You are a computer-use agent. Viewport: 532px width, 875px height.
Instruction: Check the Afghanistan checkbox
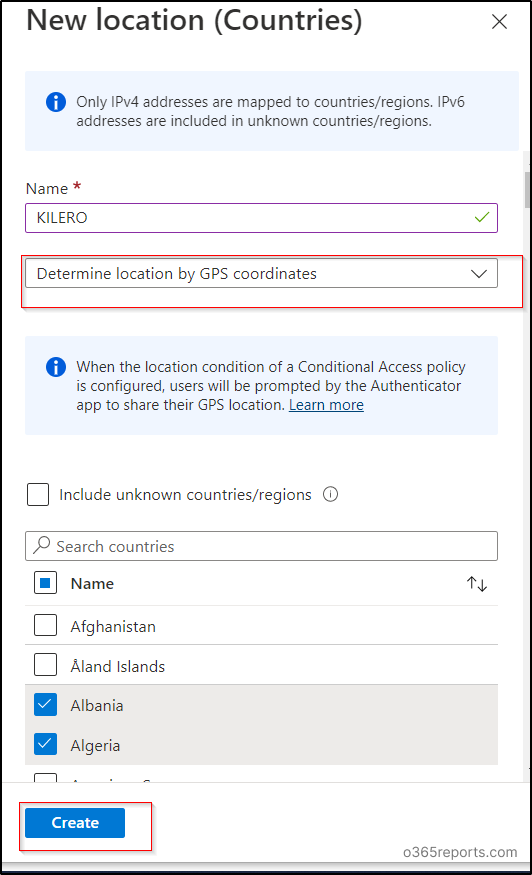point(45,626)
